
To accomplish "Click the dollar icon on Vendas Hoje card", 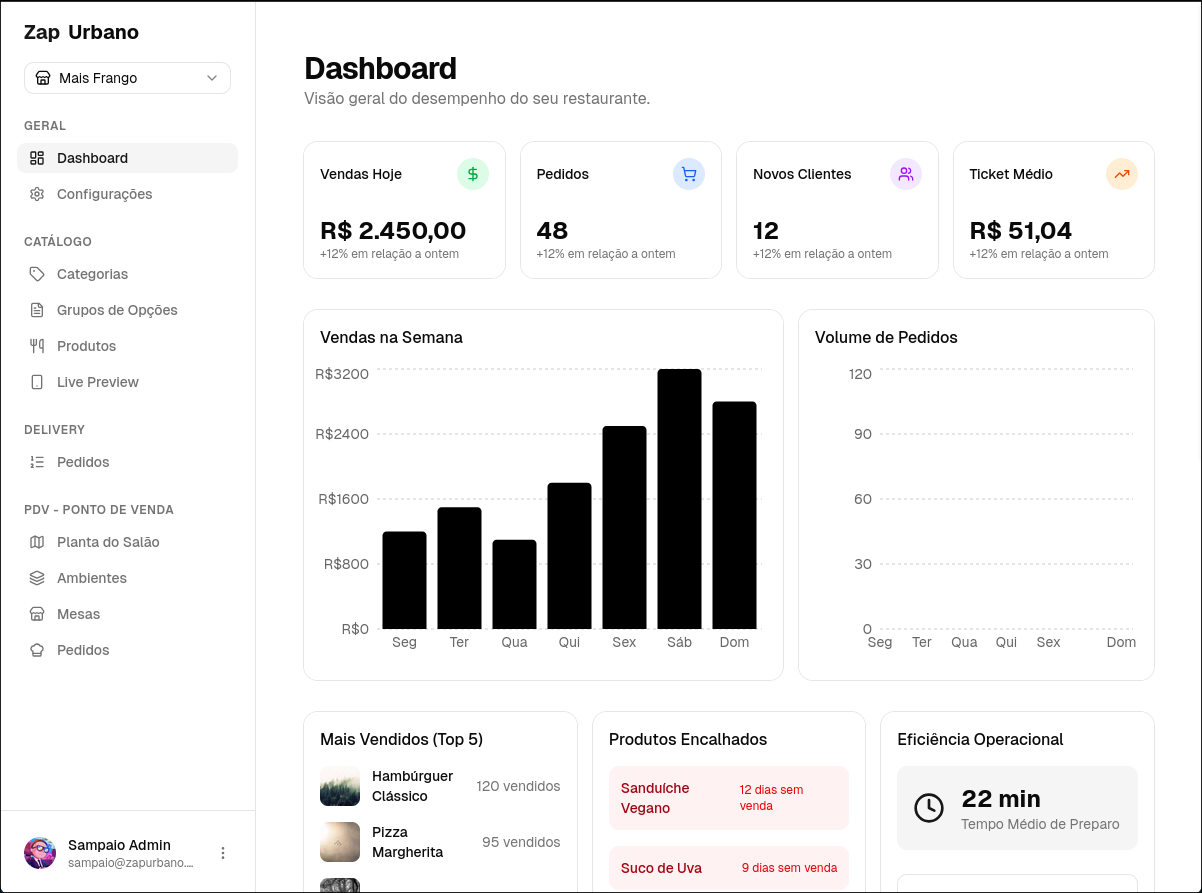I will pos(472,173).
